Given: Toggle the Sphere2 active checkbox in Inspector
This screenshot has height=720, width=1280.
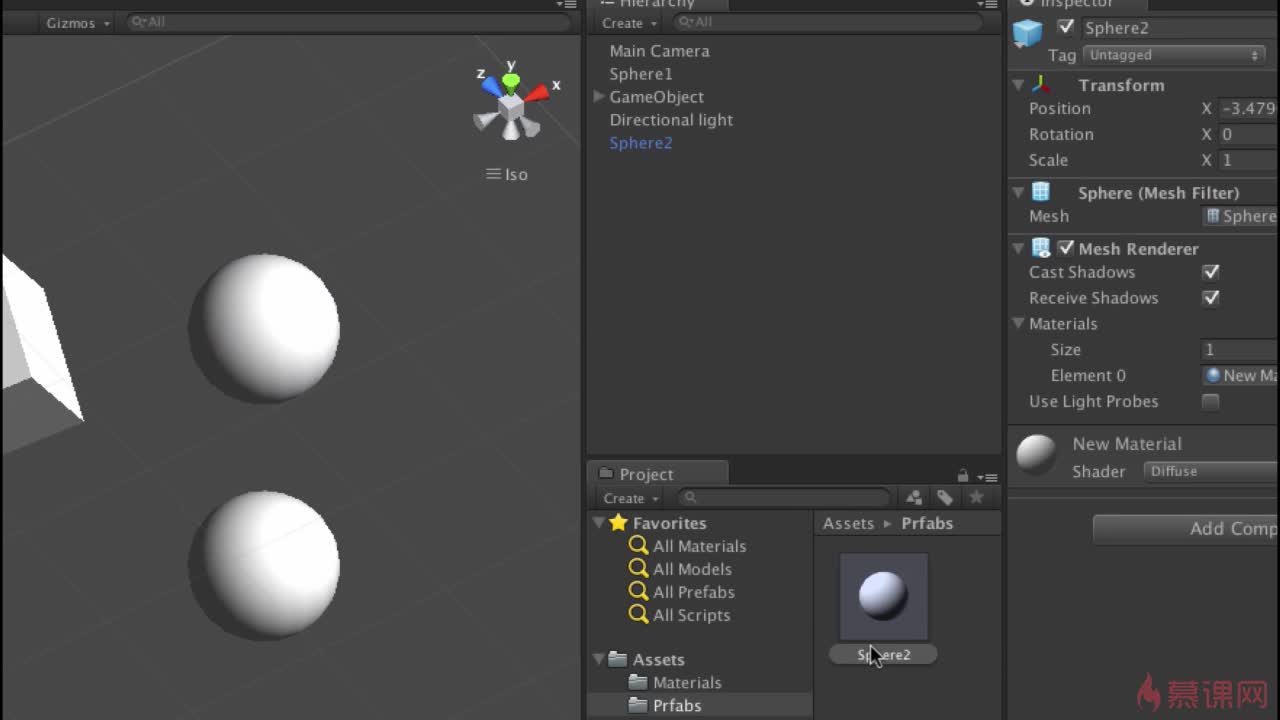Looking at the screenshot, I should (x=1066, y=27).
